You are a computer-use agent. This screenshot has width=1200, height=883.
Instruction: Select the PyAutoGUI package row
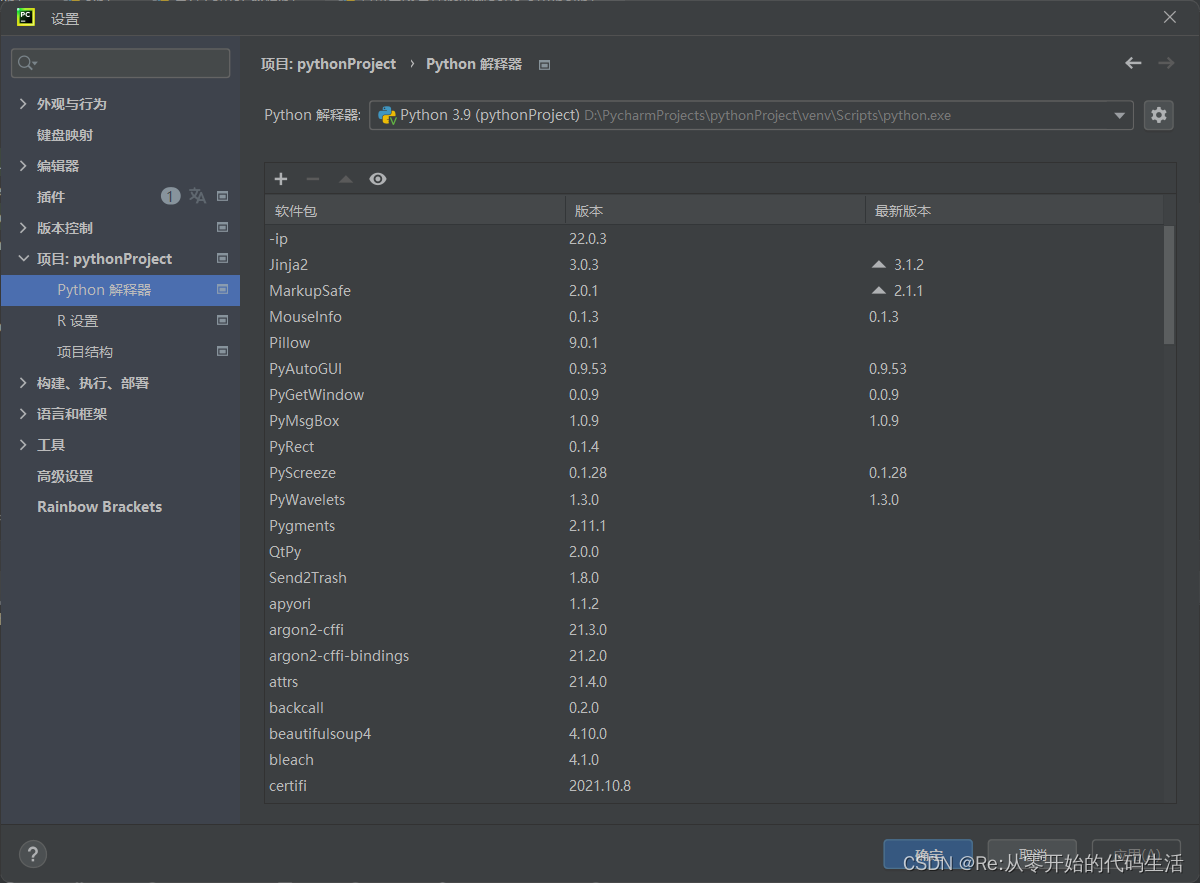[x=714, y=369]
